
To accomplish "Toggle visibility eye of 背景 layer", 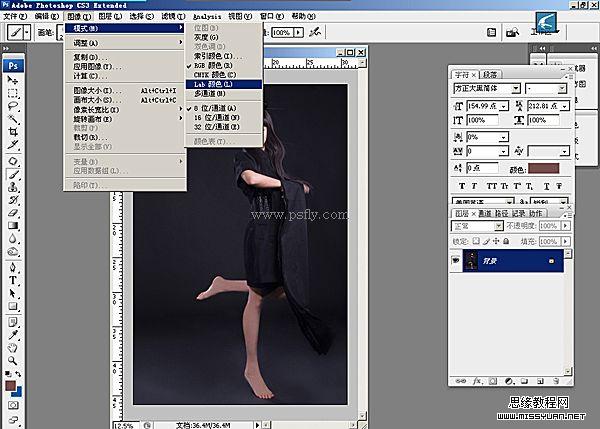I will click(x=456, y=260).
